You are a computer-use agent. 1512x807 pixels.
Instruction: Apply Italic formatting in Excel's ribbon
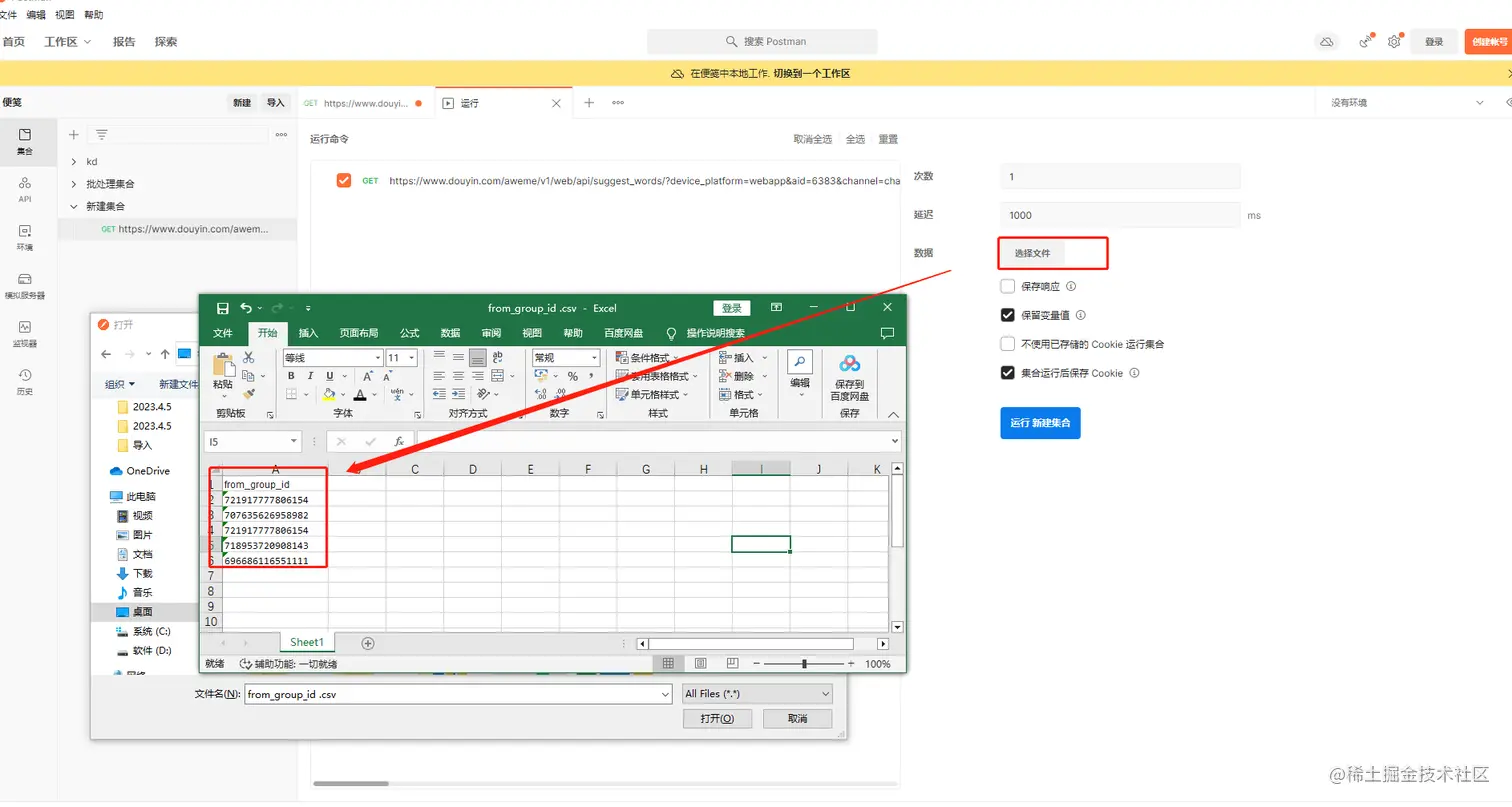310,376
